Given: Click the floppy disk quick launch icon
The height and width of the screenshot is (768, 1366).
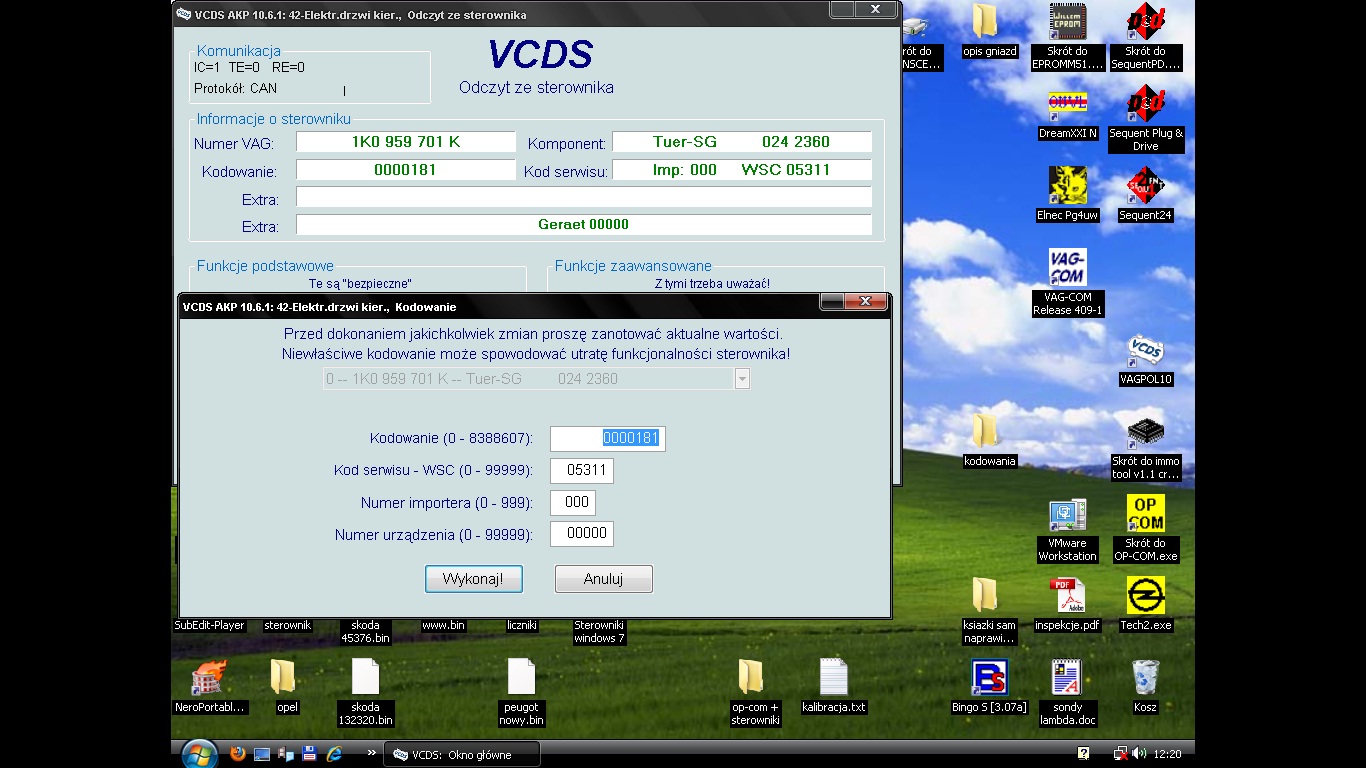Looking at the screenshot, I should (310, 753).
